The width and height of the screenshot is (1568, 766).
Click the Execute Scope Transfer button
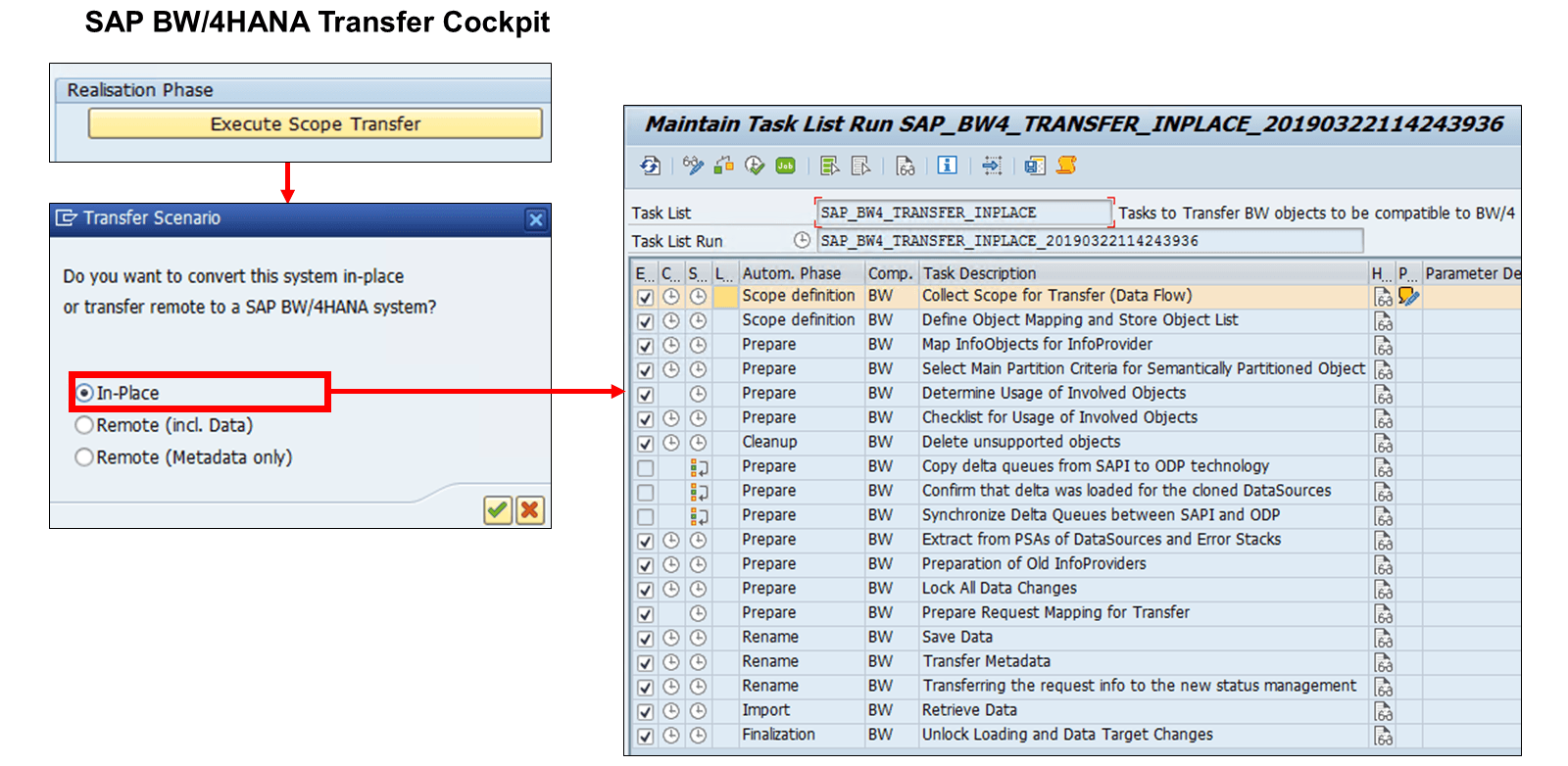click(315, 123)
